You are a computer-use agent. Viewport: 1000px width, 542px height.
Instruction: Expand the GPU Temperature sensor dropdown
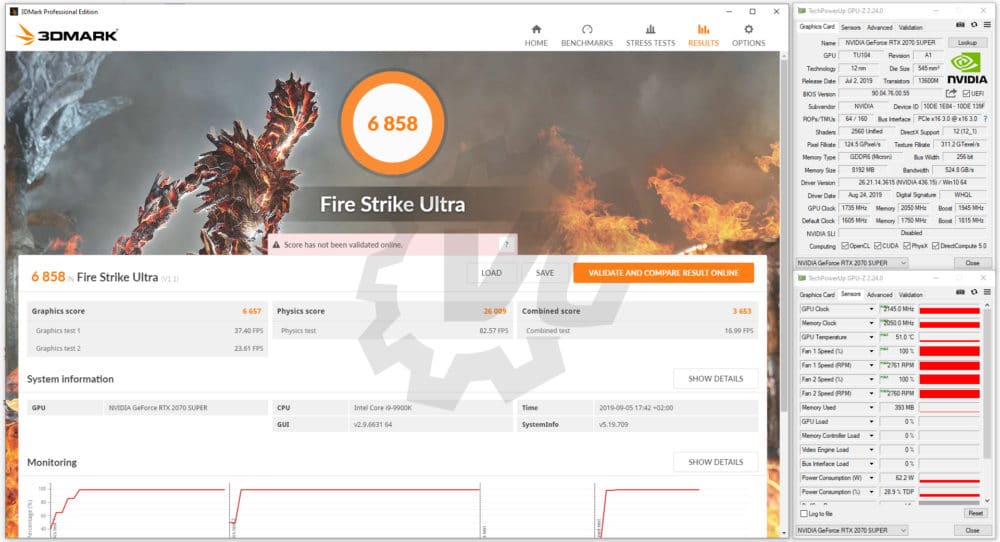pos(871,337)
